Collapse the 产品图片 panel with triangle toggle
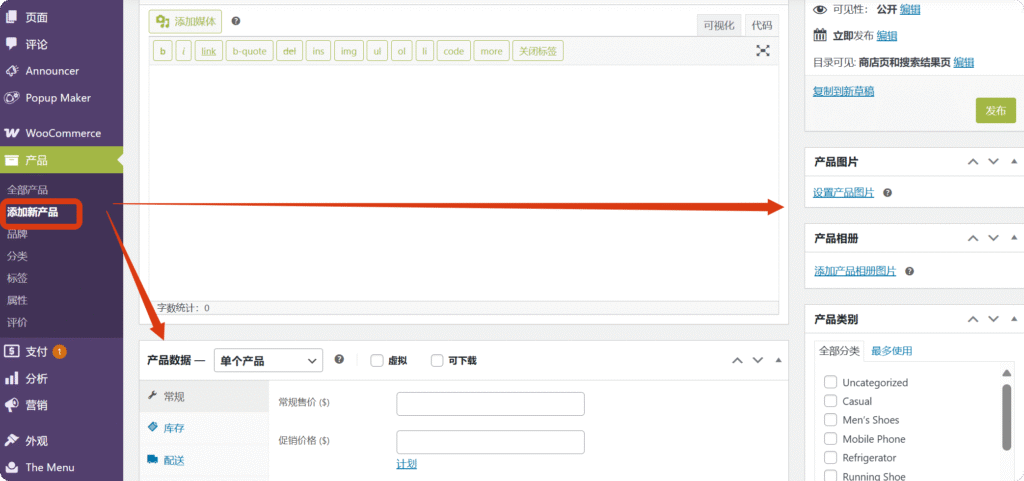This screenshot has height=481, width=1024. 1014,162
